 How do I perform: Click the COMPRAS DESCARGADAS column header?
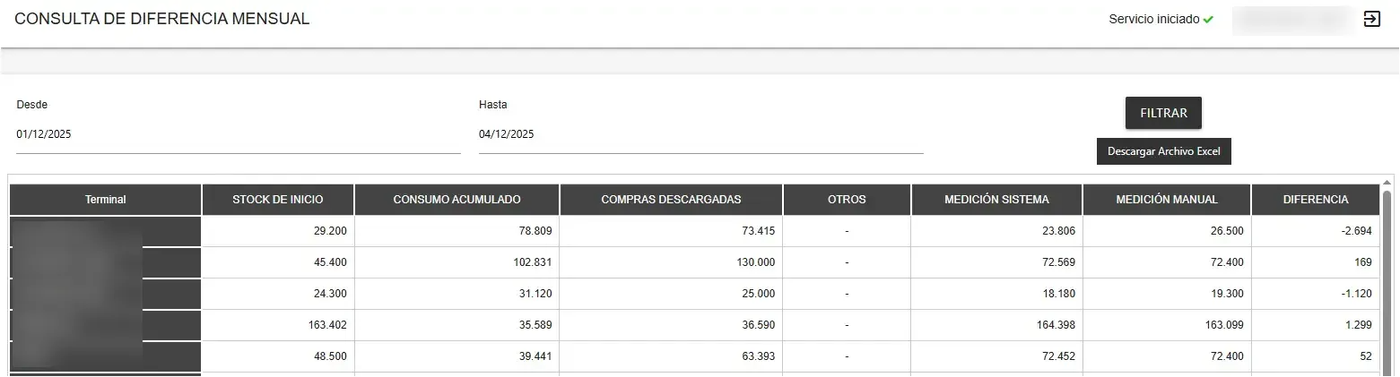671,199
